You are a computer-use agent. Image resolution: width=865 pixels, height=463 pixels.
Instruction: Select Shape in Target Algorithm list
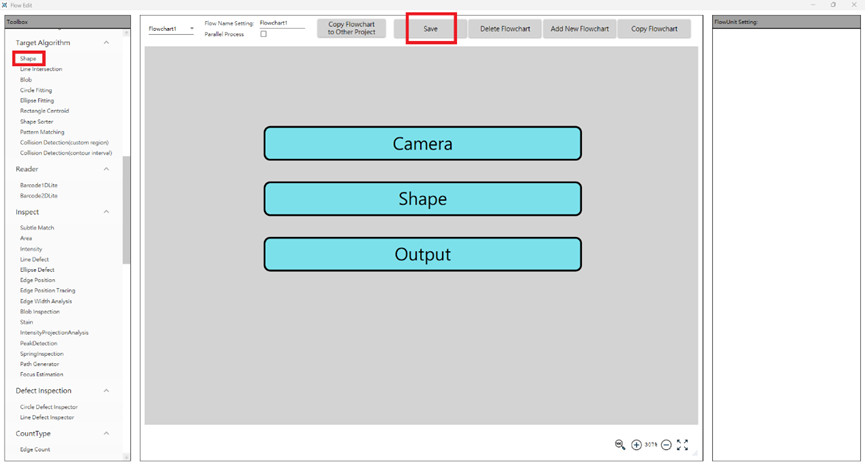(x=28, y=59)
